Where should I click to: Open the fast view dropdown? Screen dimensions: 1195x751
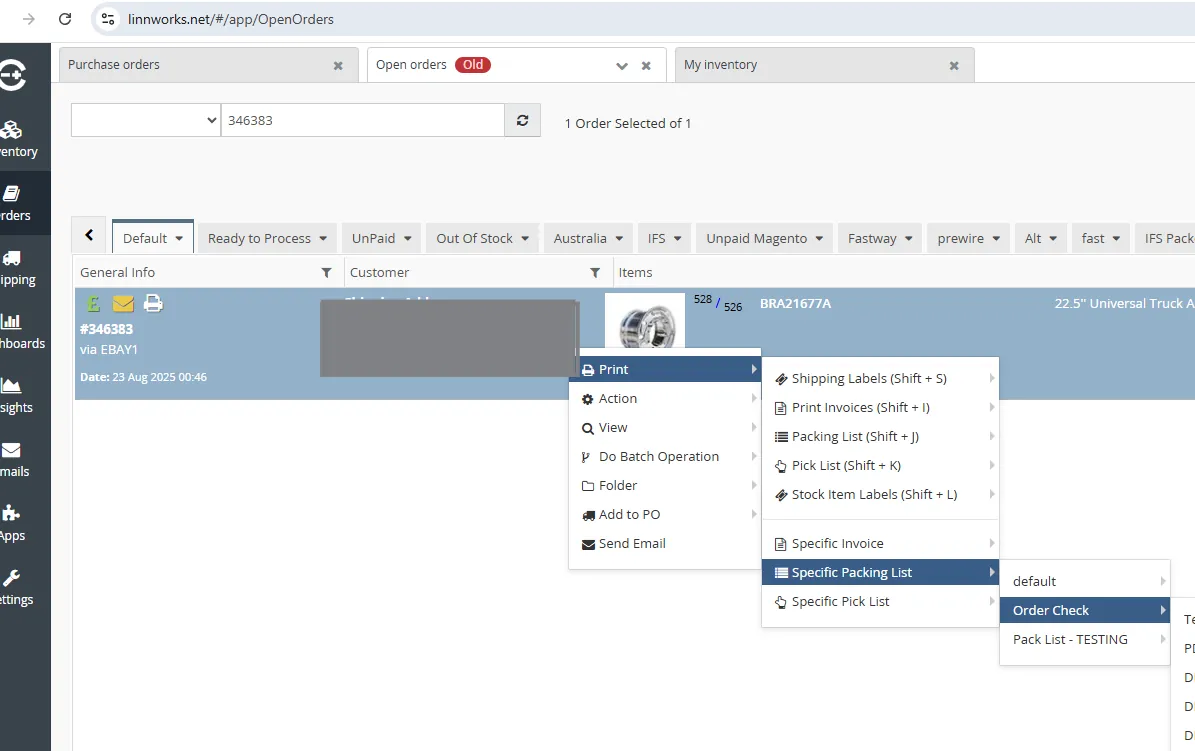pos(1117,239)
